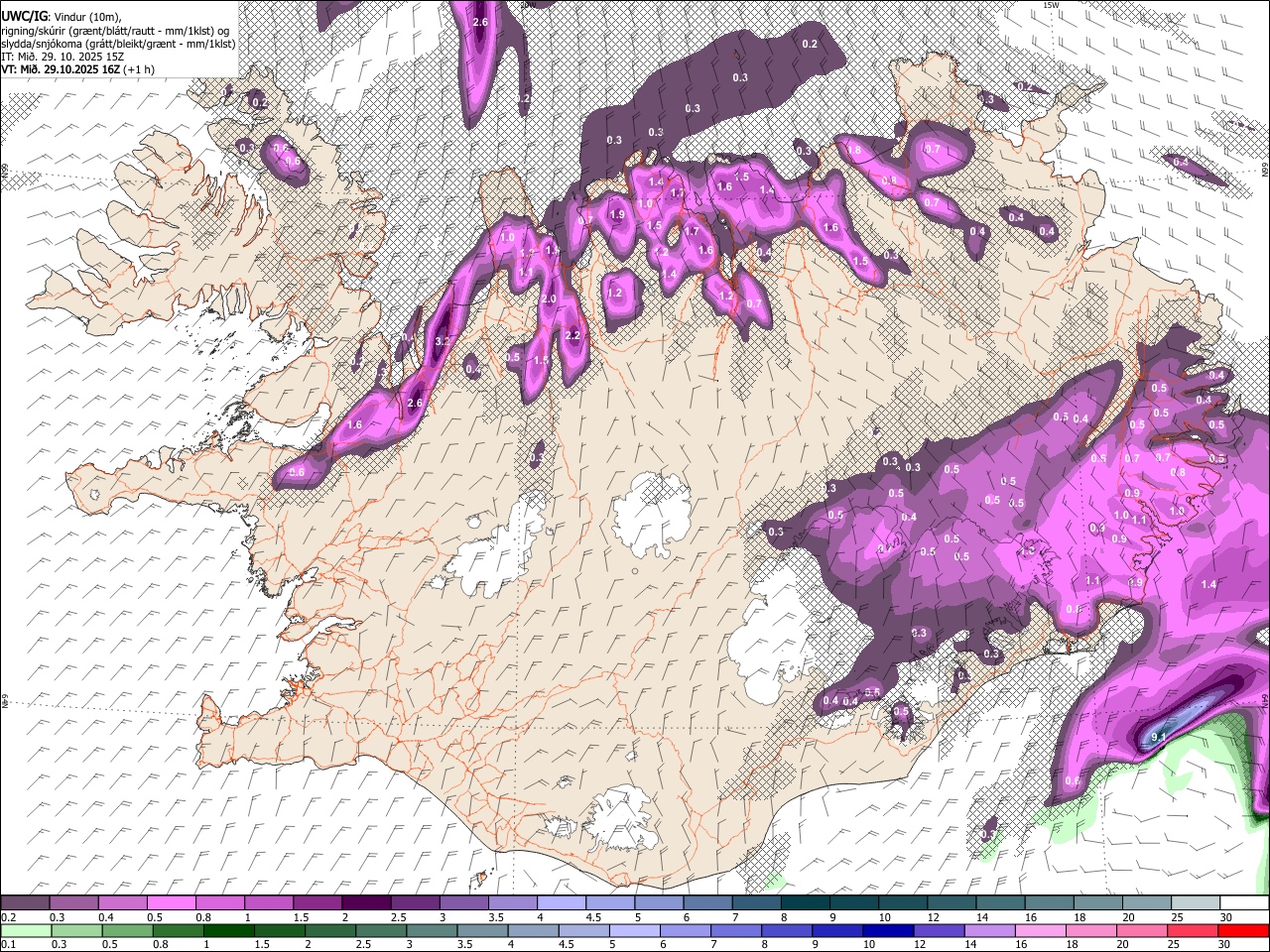Click the '15W' longitude label at top
Image resolution: width=1270 pixels, height=952 pixels.
point(1052,5)
